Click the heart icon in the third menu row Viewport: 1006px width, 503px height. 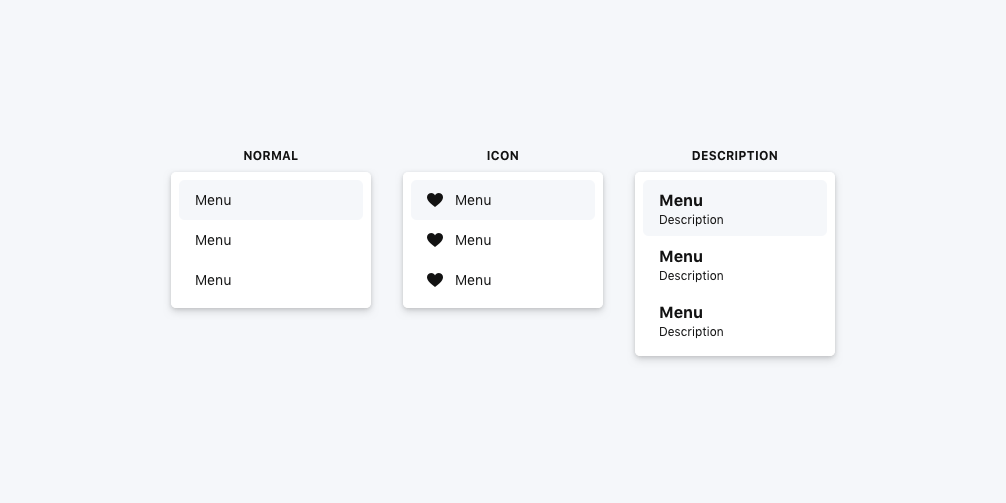pyautogui.click(x=435, y=280)
